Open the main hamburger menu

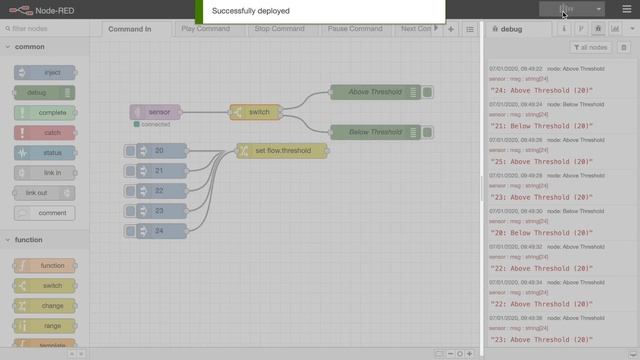627,9
